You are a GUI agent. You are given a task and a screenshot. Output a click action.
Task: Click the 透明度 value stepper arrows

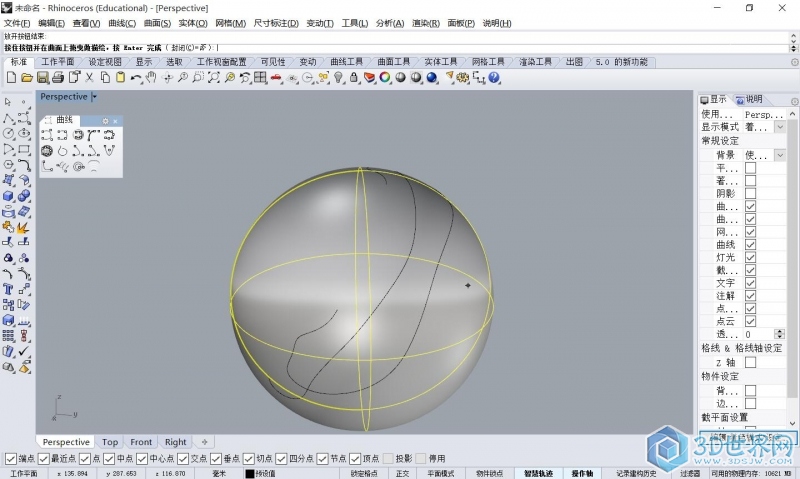click(780, 334)
